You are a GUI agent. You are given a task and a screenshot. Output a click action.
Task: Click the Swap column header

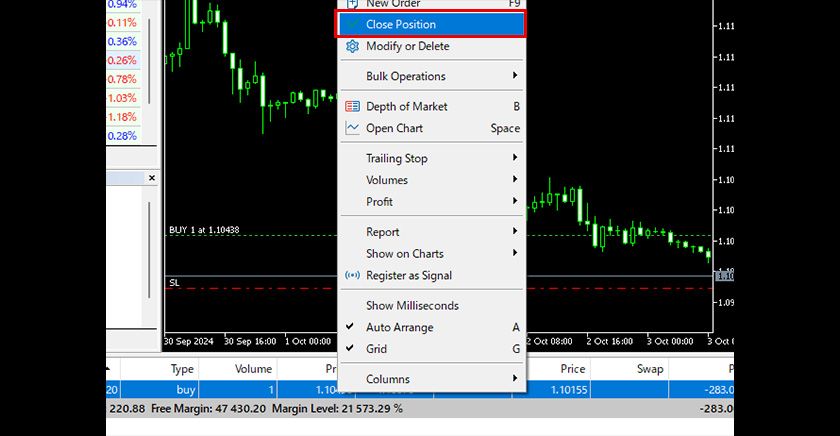[650, 369]
